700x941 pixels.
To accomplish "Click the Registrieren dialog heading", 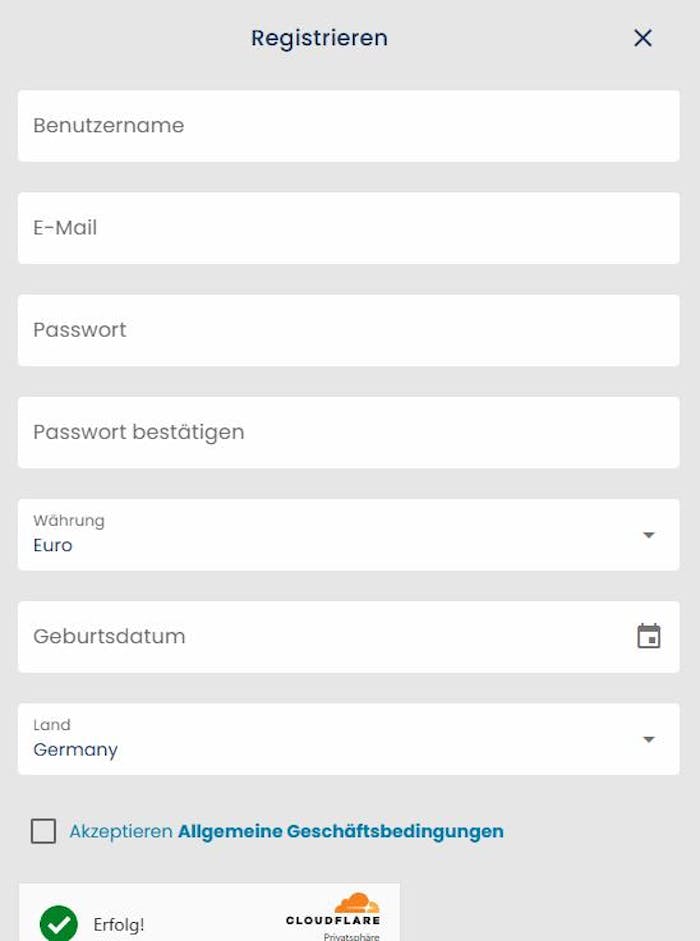I will (x=319, y=38).
